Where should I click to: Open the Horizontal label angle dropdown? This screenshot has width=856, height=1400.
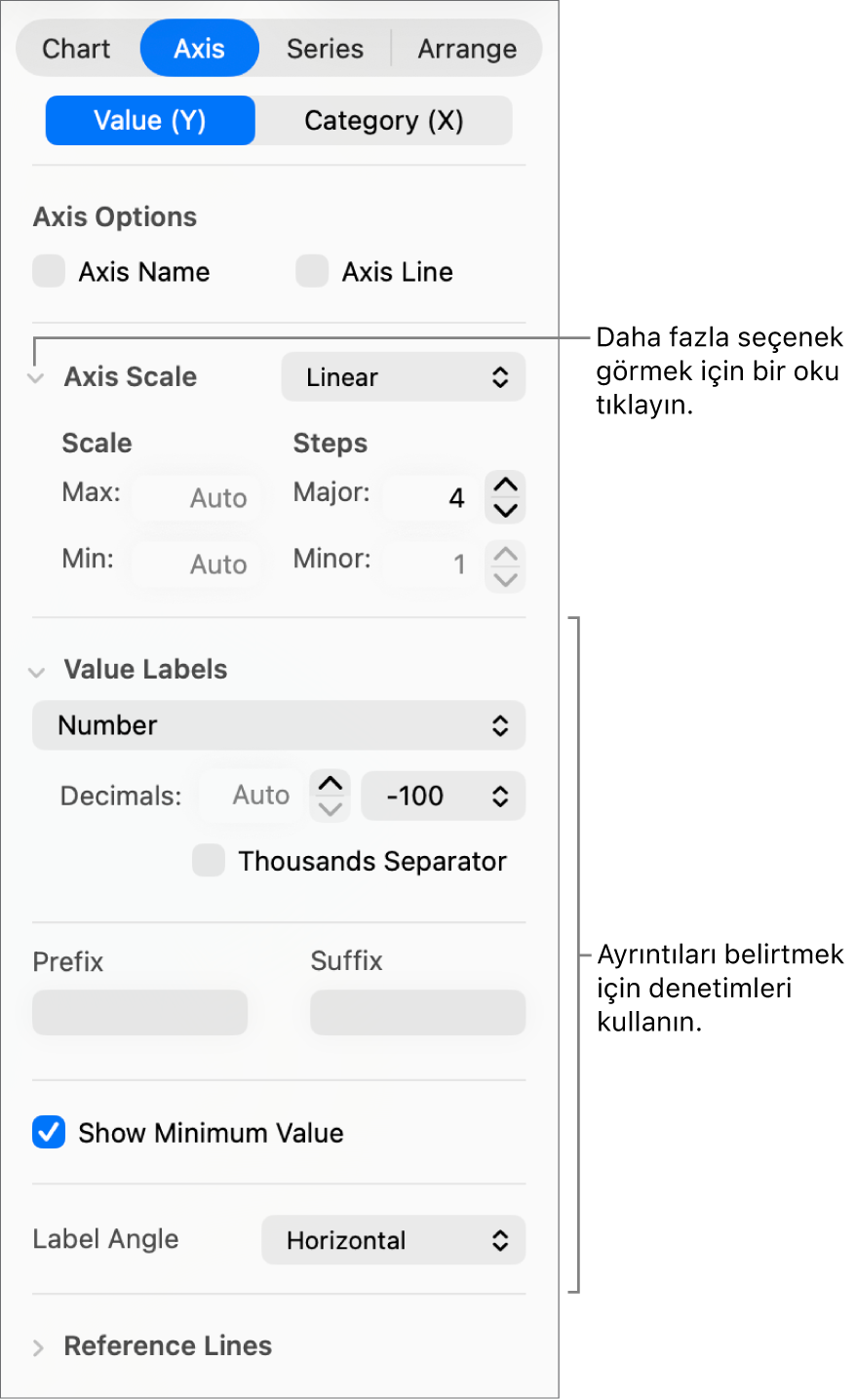coord(393,1240)
